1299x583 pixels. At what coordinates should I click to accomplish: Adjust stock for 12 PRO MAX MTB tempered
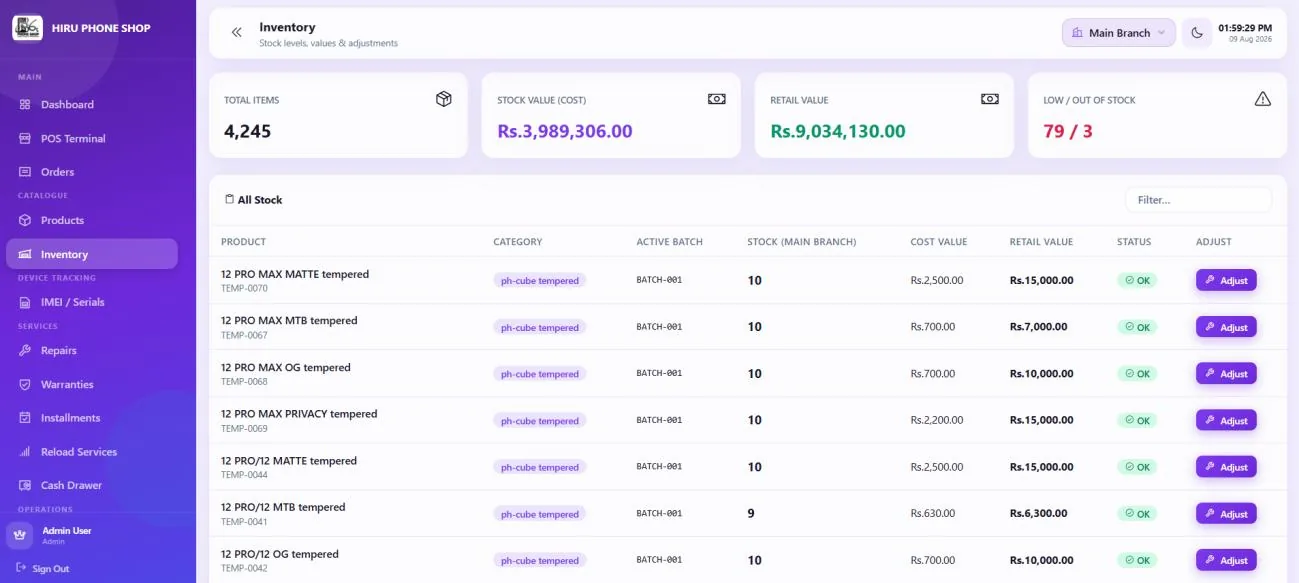(1226, 327)
